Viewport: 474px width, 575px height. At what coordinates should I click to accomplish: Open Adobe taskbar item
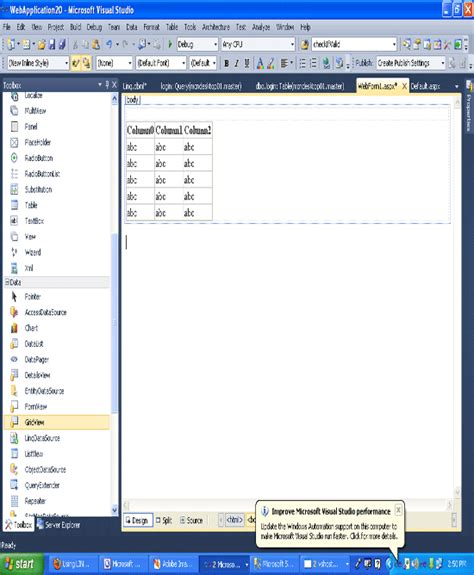[173, 564]
